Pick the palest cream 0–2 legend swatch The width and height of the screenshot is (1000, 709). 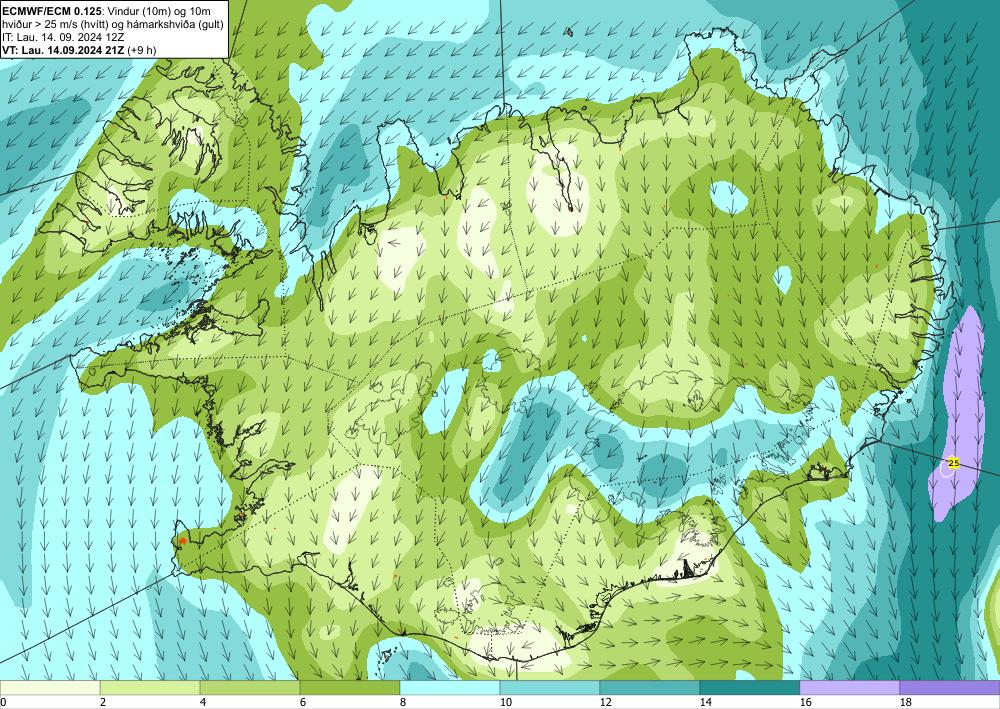pyautogui.click(x=50, y=688)
